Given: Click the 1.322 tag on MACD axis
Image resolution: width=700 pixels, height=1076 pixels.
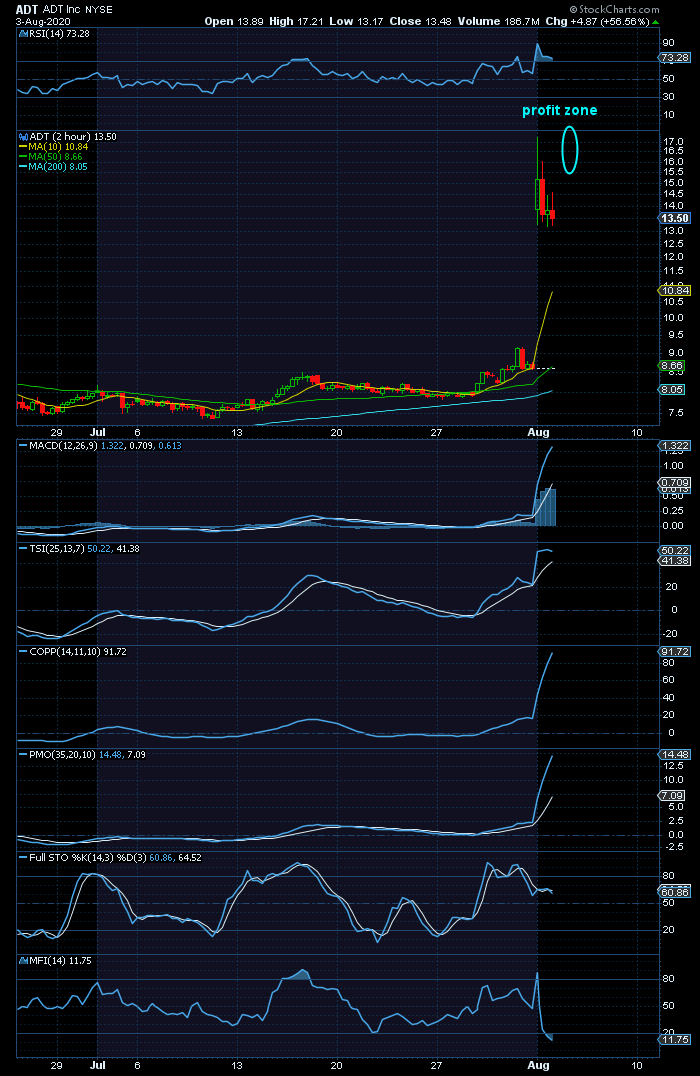Looking at the screenshot, I should point(675,446).
